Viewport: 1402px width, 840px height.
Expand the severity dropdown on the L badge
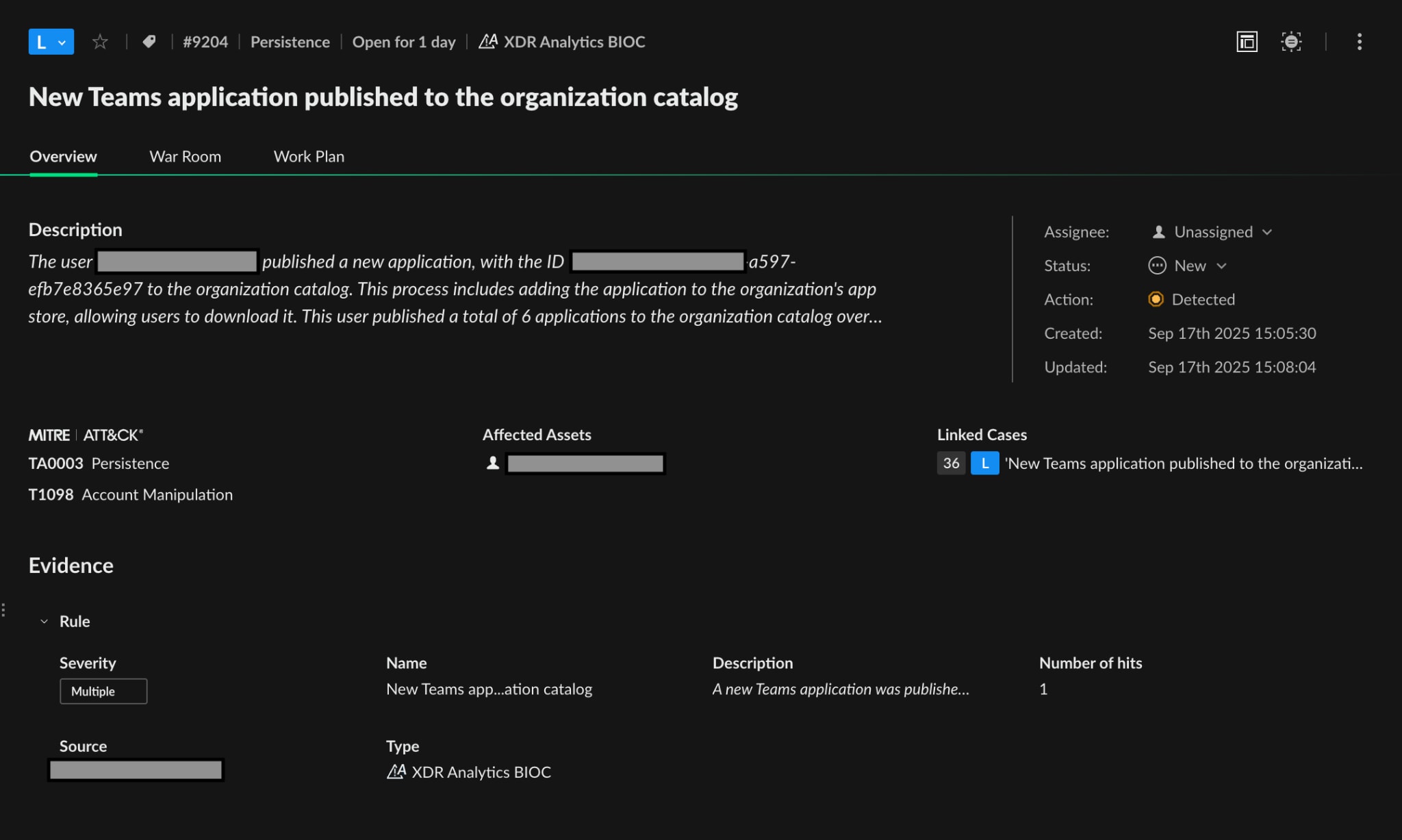pos(61,42)
